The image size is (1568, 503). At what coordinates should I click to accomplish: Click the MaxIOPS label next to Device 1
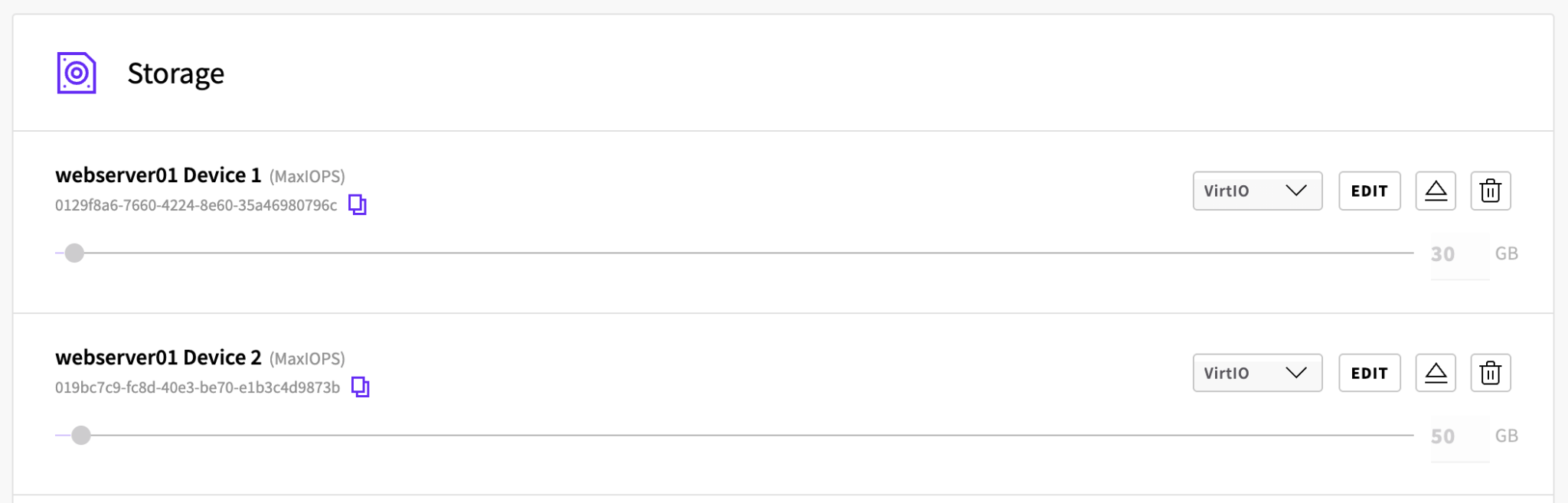(x=306, y=176)
